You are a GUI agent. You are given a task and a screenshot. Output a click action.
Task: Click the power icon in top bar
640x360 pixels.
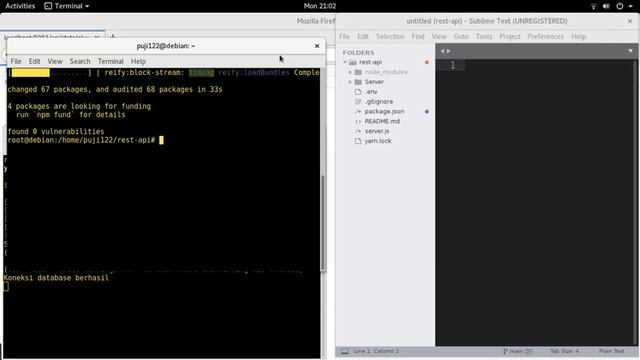(620, 6)
